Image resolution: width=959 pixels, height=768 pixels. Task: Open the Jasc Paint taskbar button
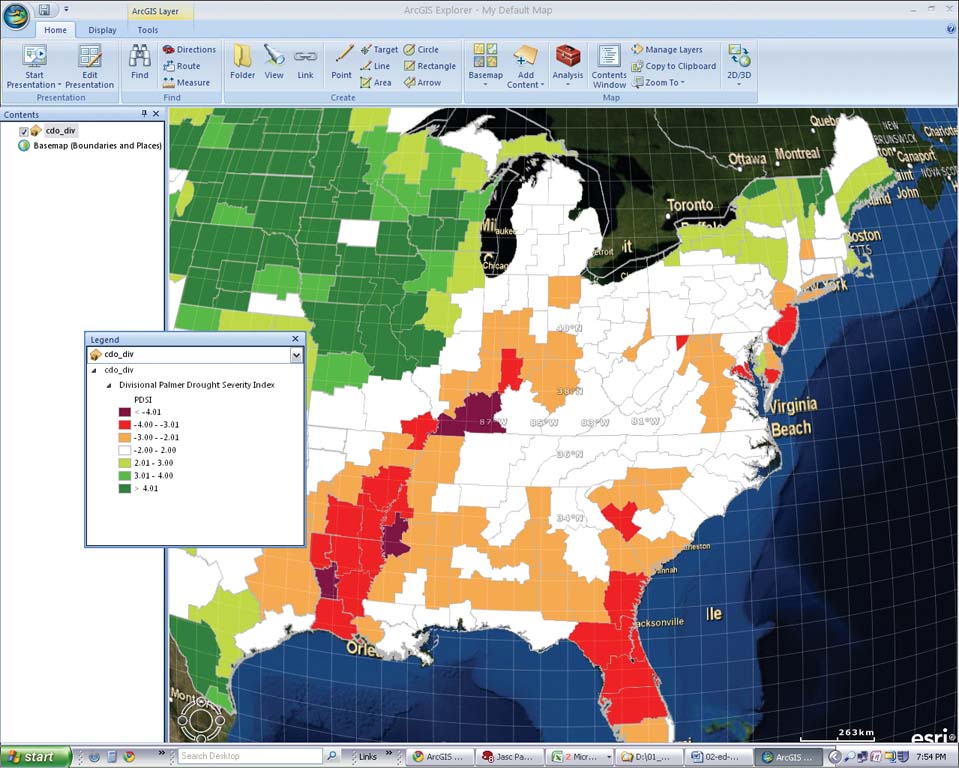coord(507,757)
